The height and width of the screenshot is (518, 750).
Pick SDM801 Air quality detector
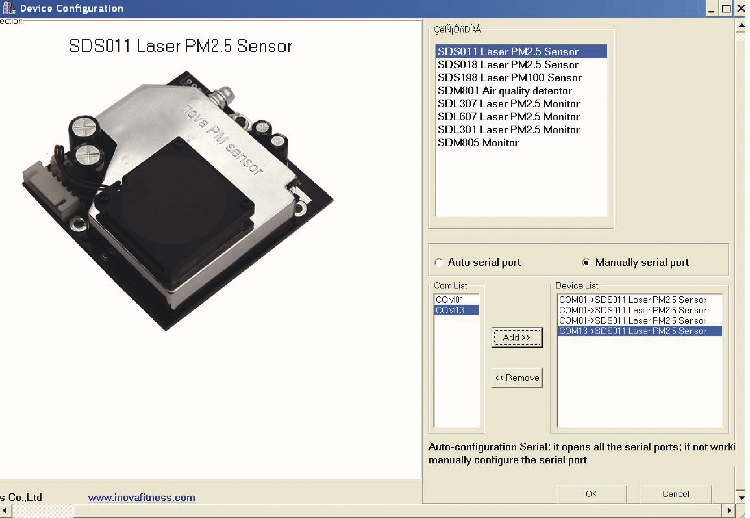click(x=504, y=90)
